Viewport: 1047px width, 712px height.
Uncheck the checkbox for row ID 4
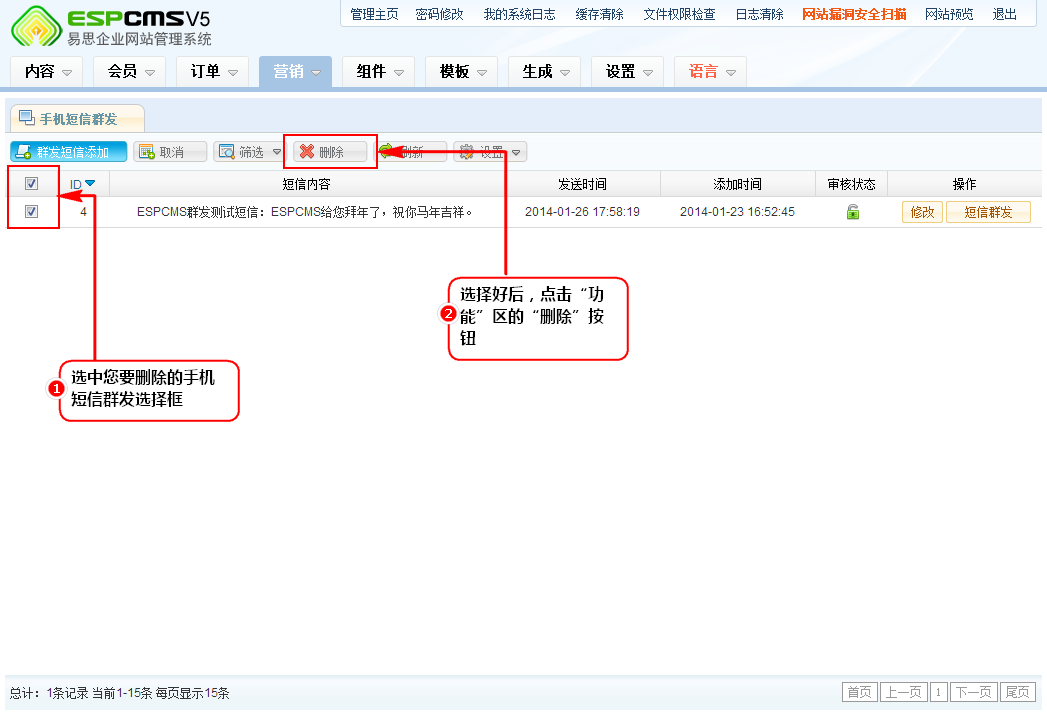tap(31, 212)
